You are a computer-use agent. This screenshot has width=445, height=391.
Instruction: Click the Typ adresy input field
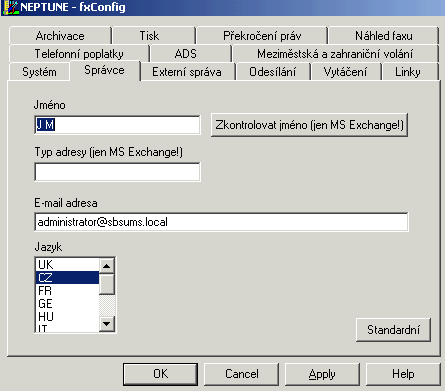(x=117, y=172)
